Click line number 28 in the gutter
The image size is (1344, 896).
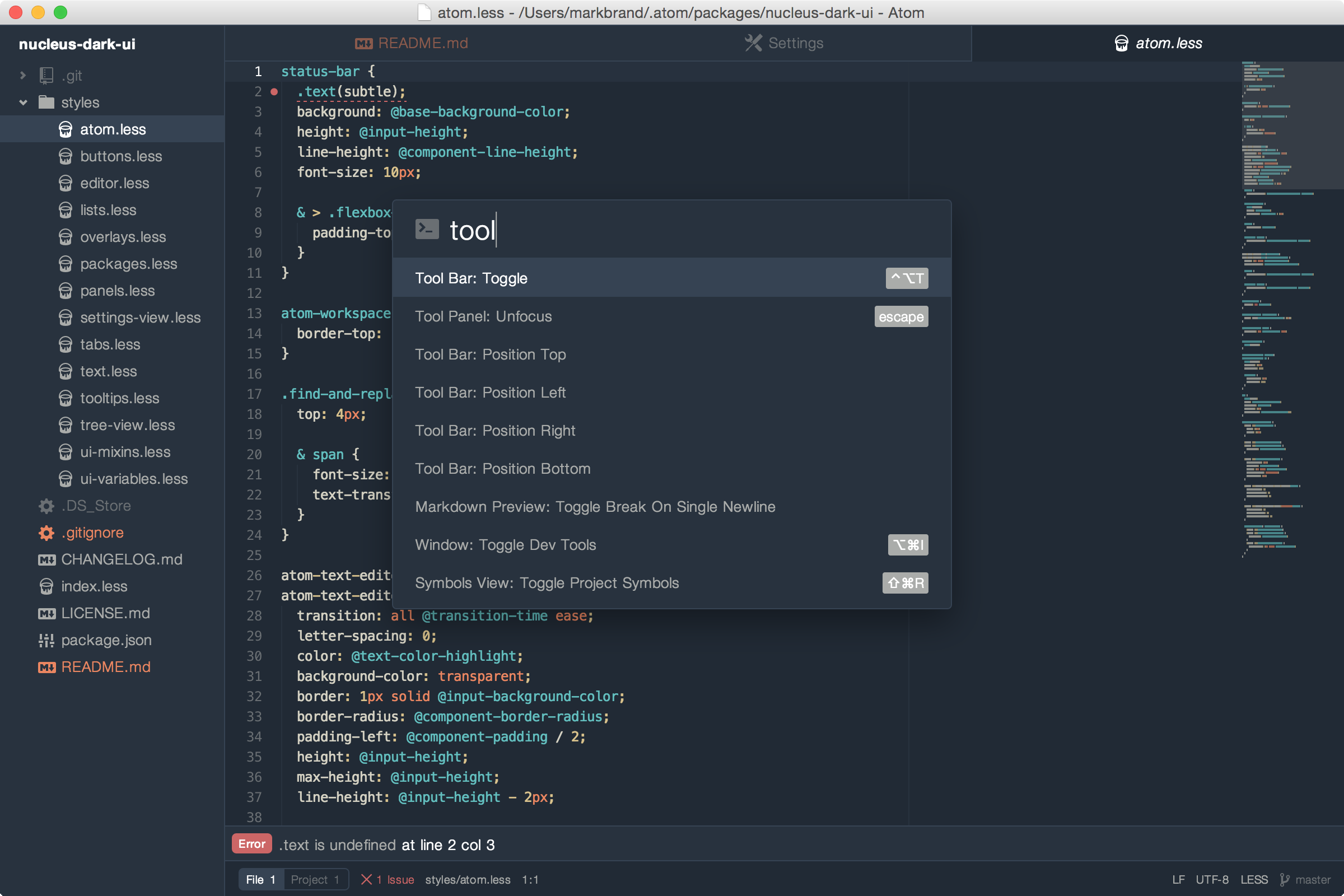click(x=254, y=615)
